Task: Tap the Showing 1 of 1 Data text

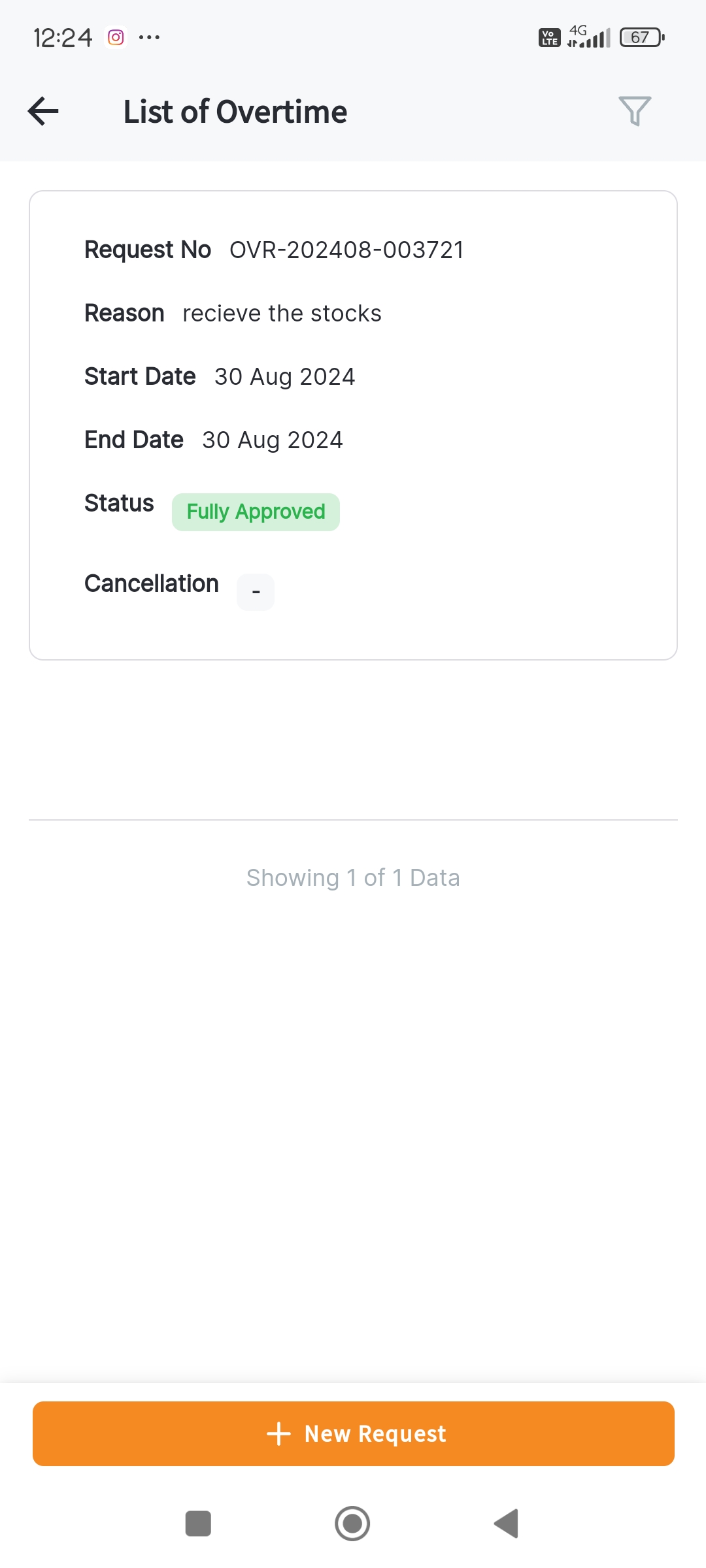Action: [x=353, y=877]
